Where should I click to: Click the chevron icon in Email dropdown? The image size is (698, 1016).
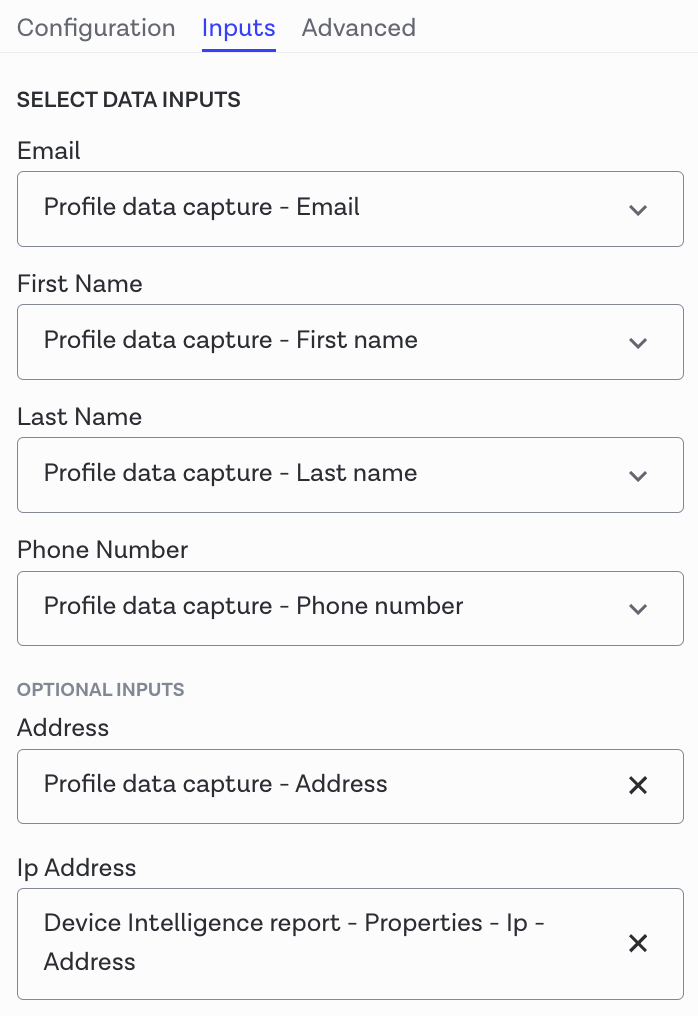638,210
